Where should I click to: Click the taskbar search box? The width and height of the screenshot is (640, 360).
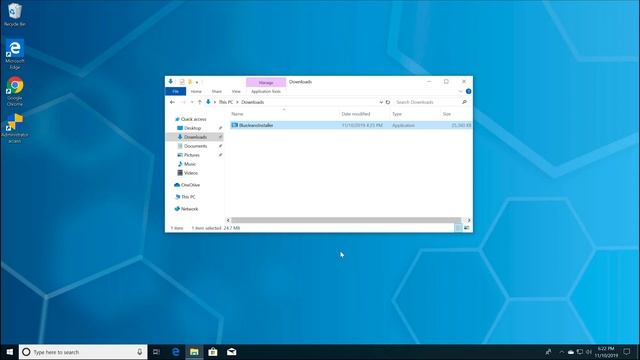click(x=83, y=352)
